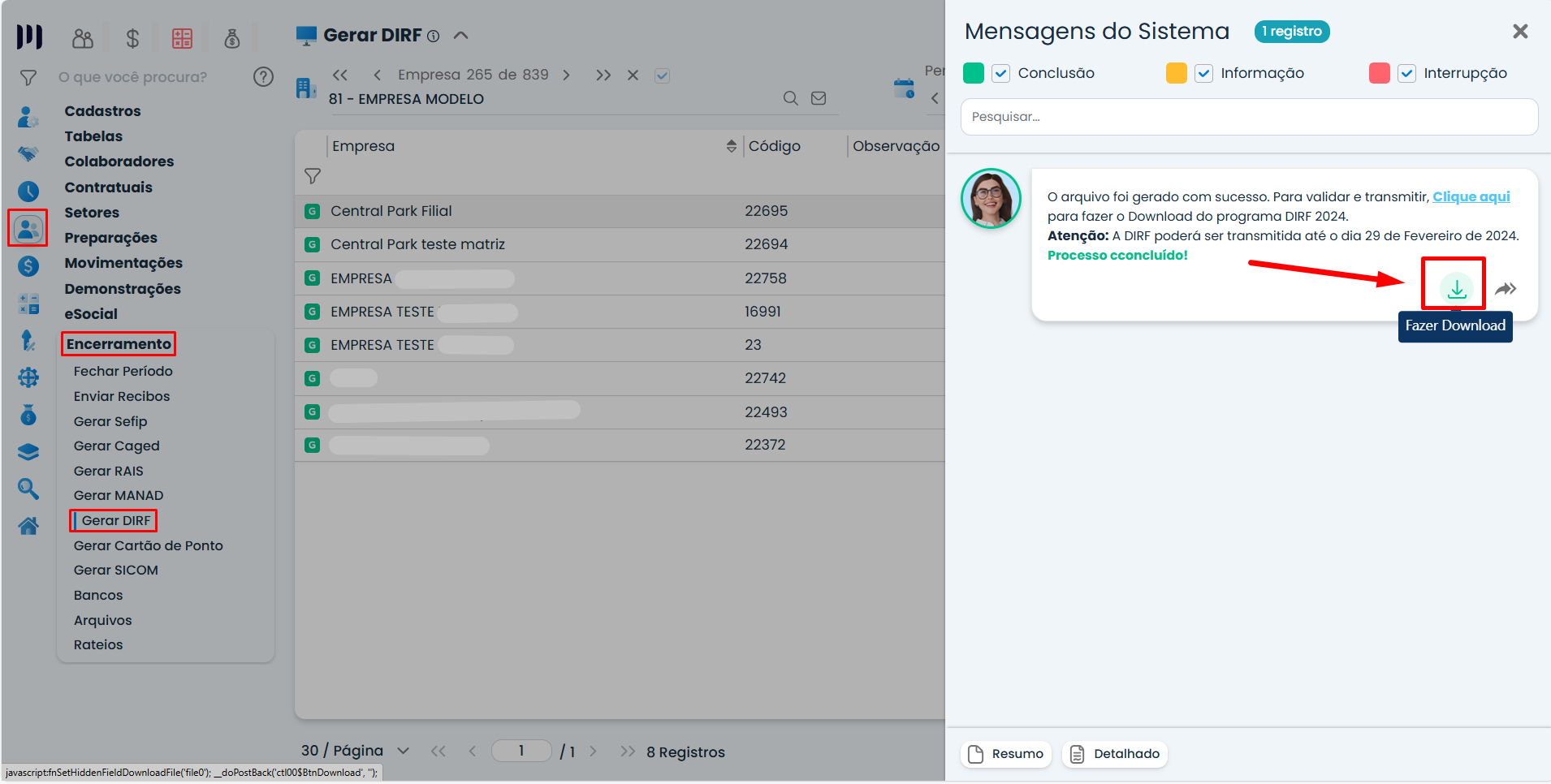The height and width of the screenshot is (784, 1551).
Task: Click the info icon next to the Gerar DIRF title
Action: [434, 36]
